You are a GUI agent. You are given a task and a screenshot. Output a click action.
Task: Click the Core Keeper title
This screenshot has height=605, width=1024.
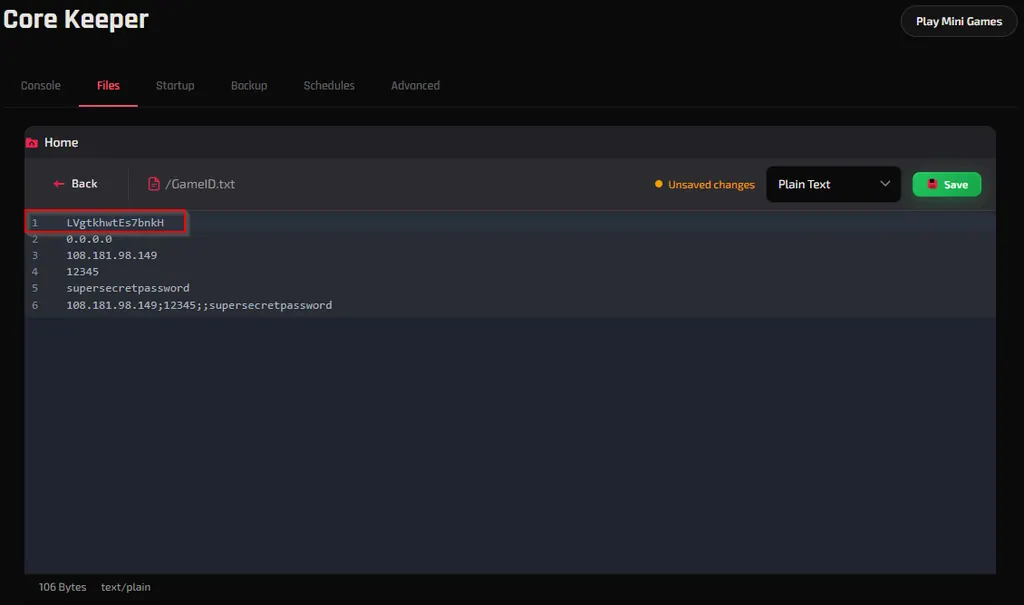(x=76, y=20)
